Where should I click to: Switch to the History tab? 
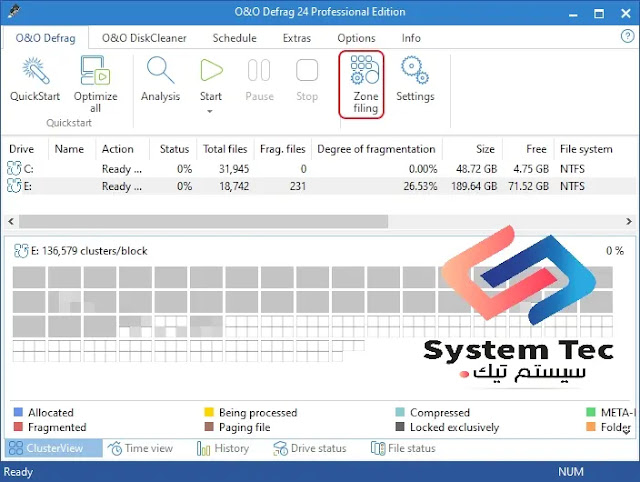(223, 448)
